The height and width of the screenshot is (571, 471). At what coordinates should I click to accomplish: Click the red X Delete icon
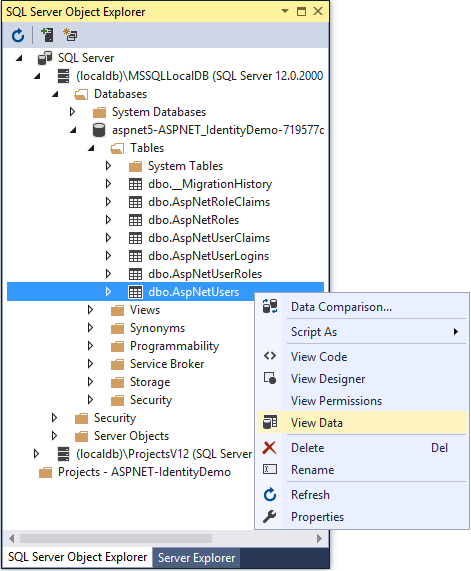tap(270, 448)
